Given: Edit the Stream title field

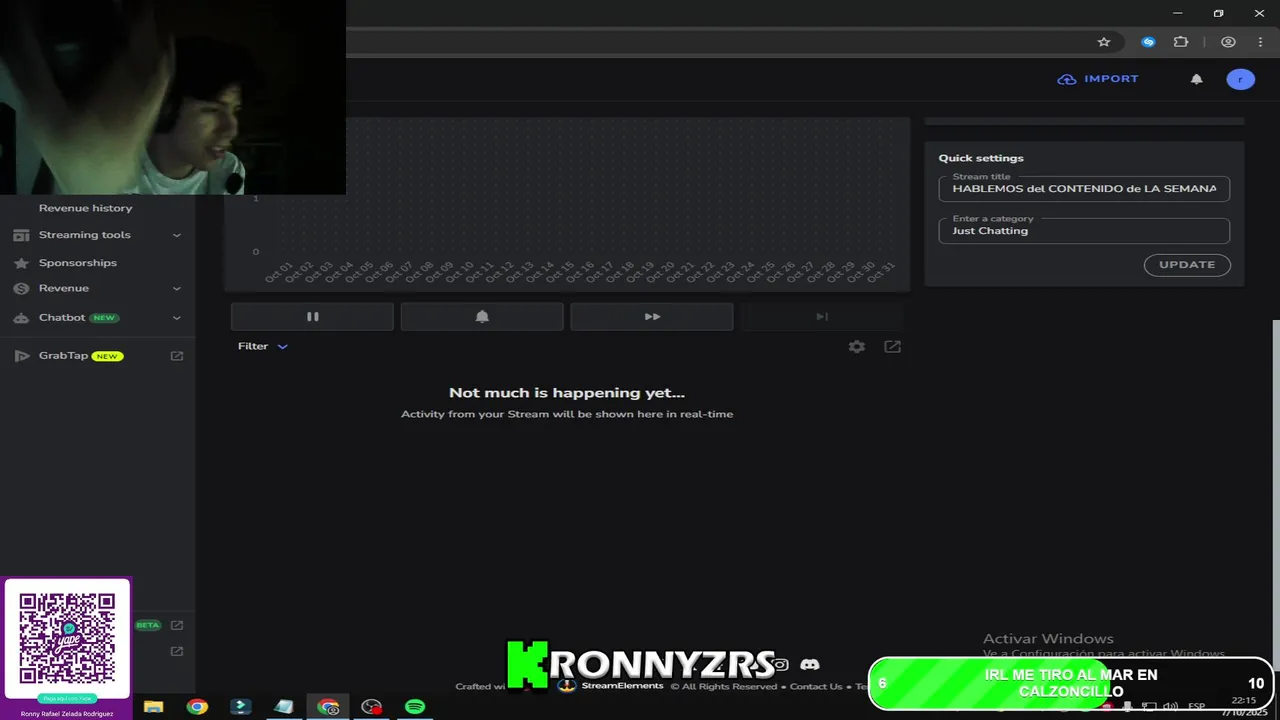Looking at the screenshot, I should pyautogui.click(x=1084, y=188).
